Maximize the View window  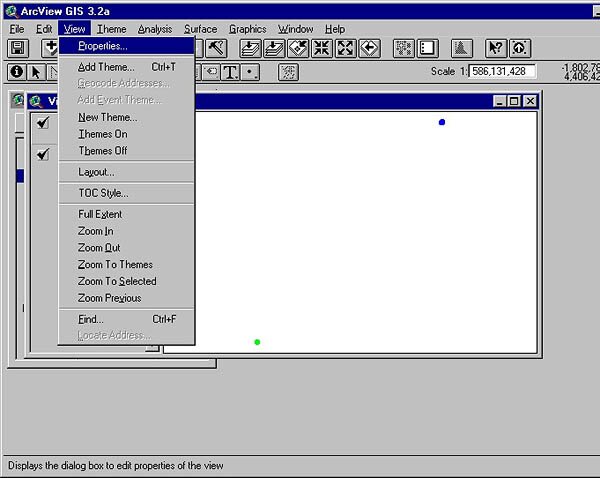point(514,101)
